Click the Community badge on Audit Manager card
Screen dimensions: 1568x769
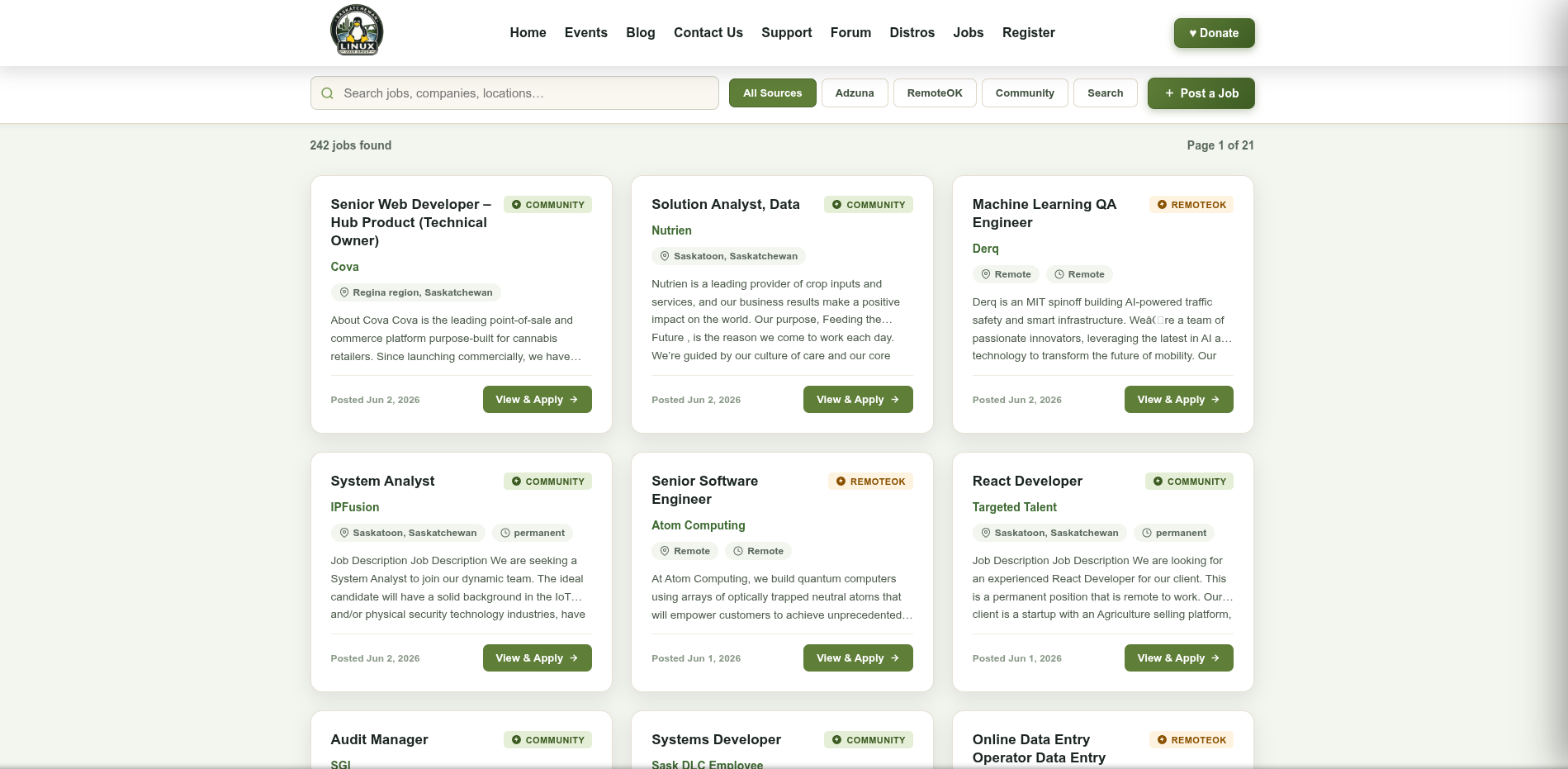(x=547, y=740)
